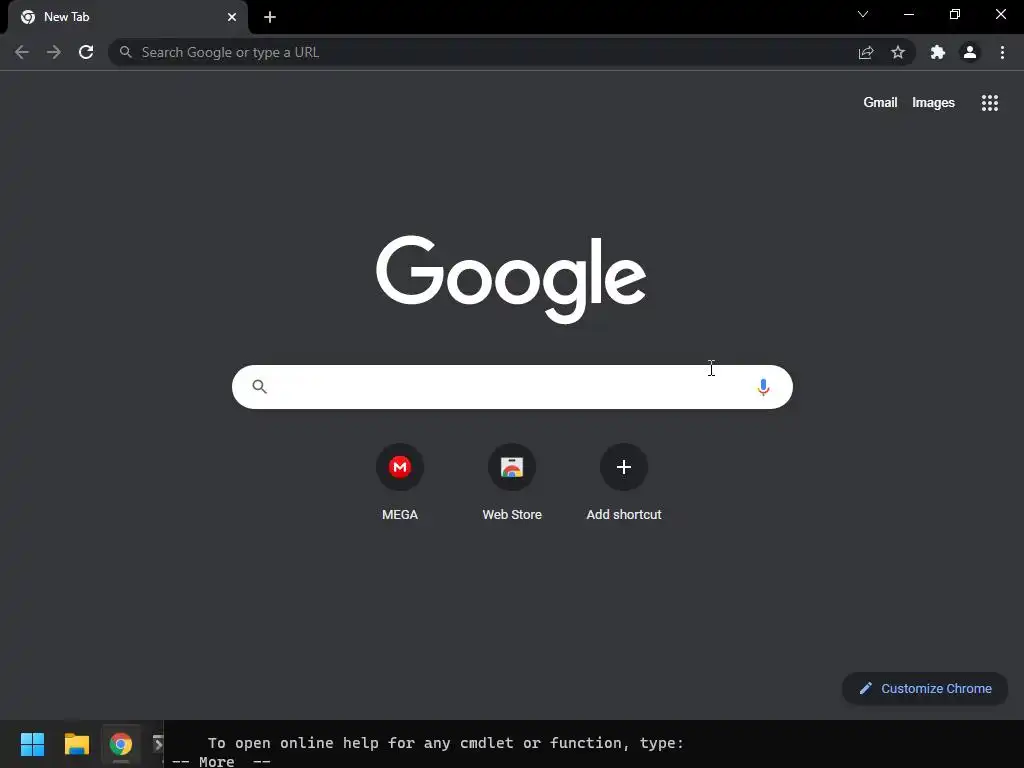Click the voice search microphone
Image resolution: width=1024 pixels, height=768 pixels.
763,387
